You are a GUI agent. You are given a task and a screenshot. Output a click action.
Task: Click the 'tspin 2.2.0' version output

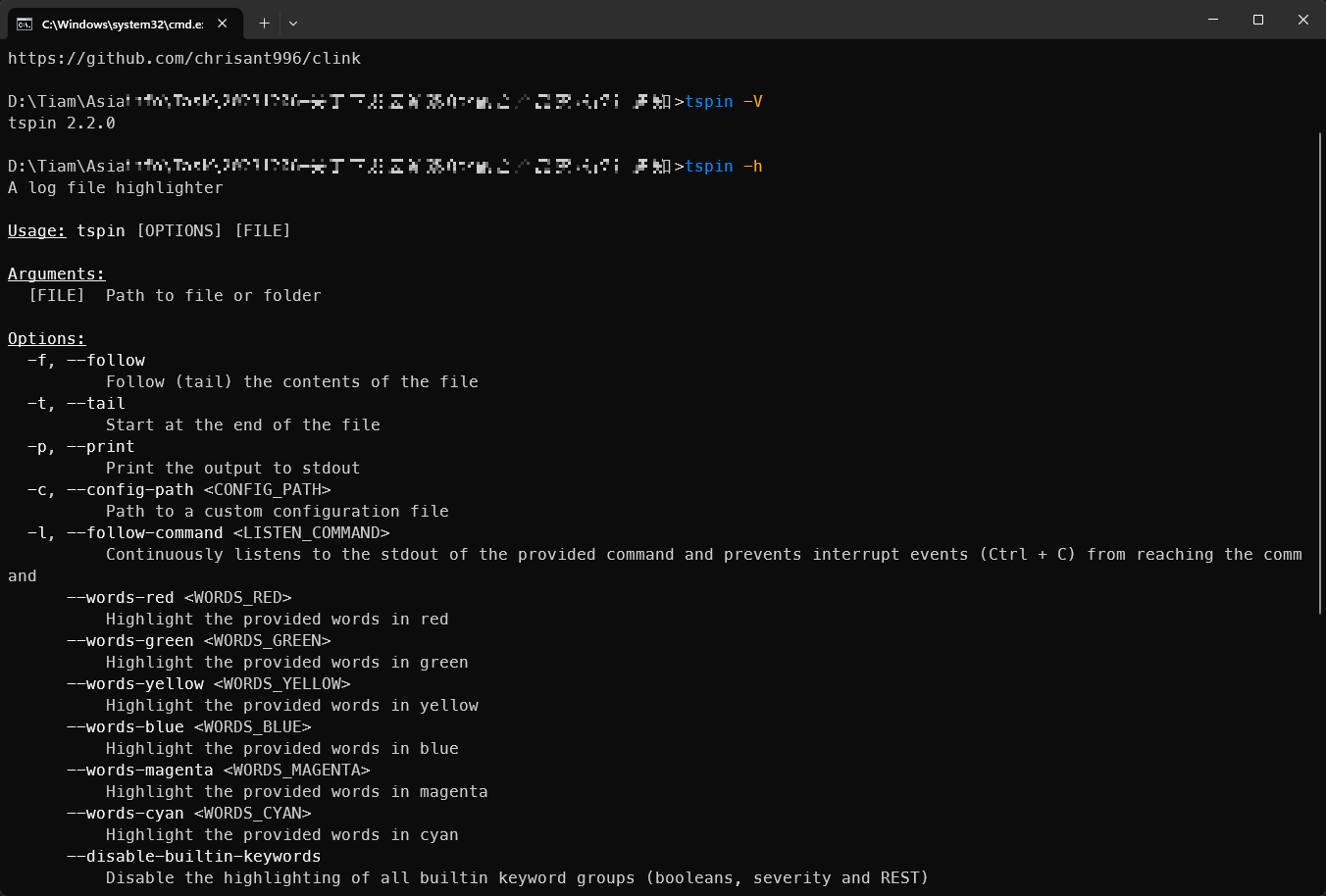pyautogui.click(x=62, y=123)
